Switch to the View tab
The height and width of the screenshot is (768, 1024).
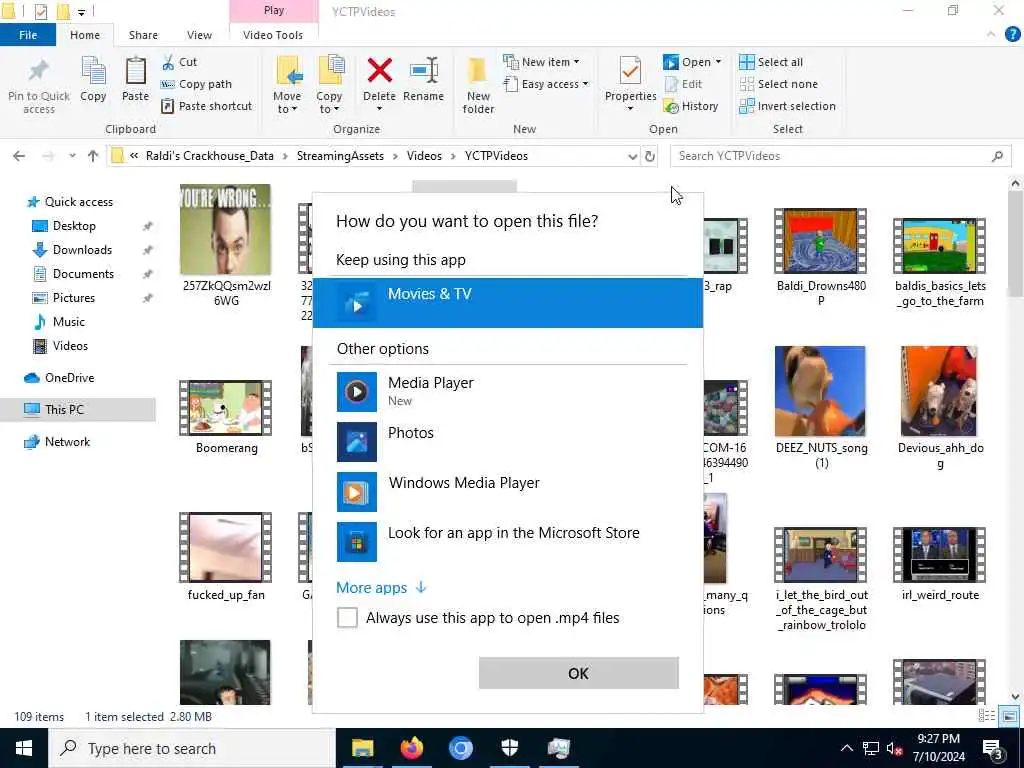point(199,35)
